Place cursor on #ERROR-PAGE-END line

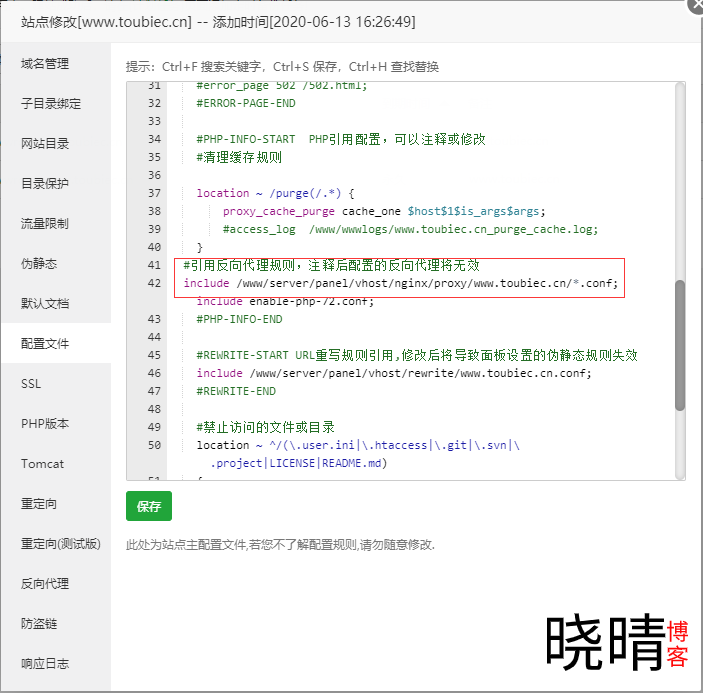click(246, 103)
